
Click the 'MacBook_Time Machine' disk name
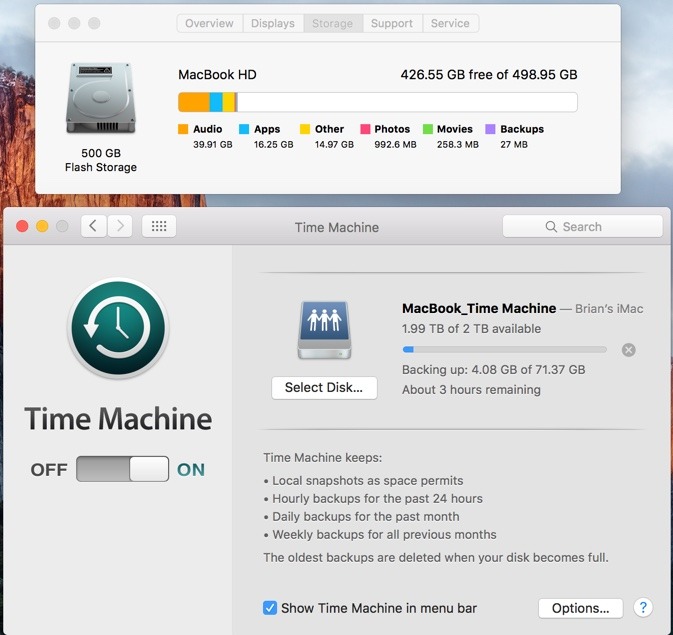point(479,308)
